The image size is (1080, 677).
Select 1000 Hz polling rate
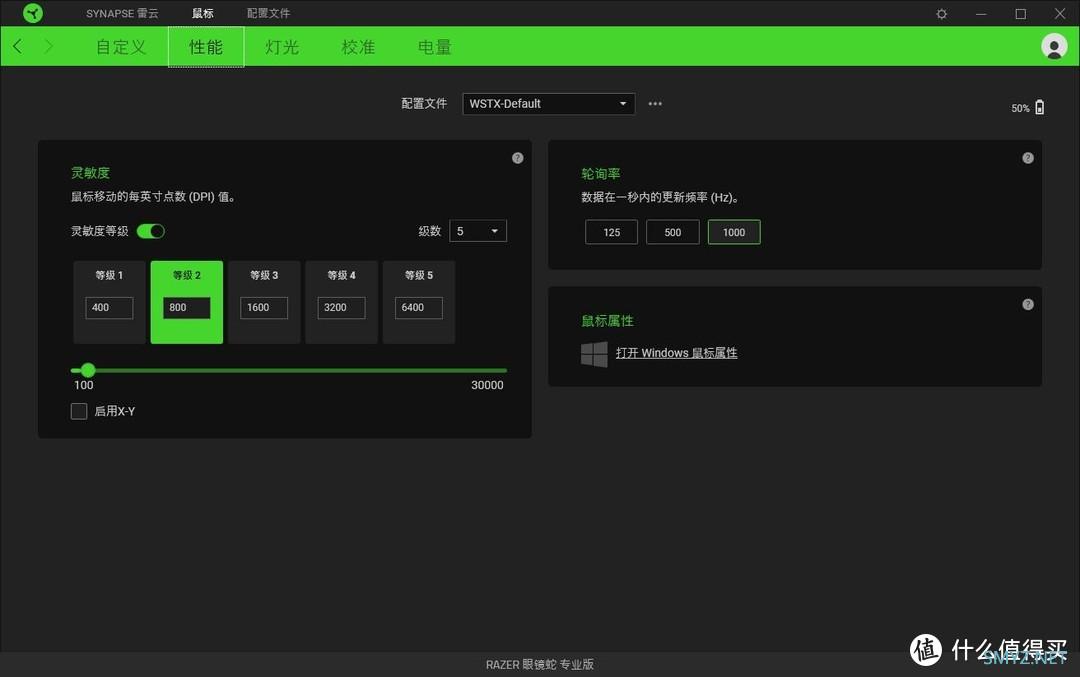click(x=734, y=232)
